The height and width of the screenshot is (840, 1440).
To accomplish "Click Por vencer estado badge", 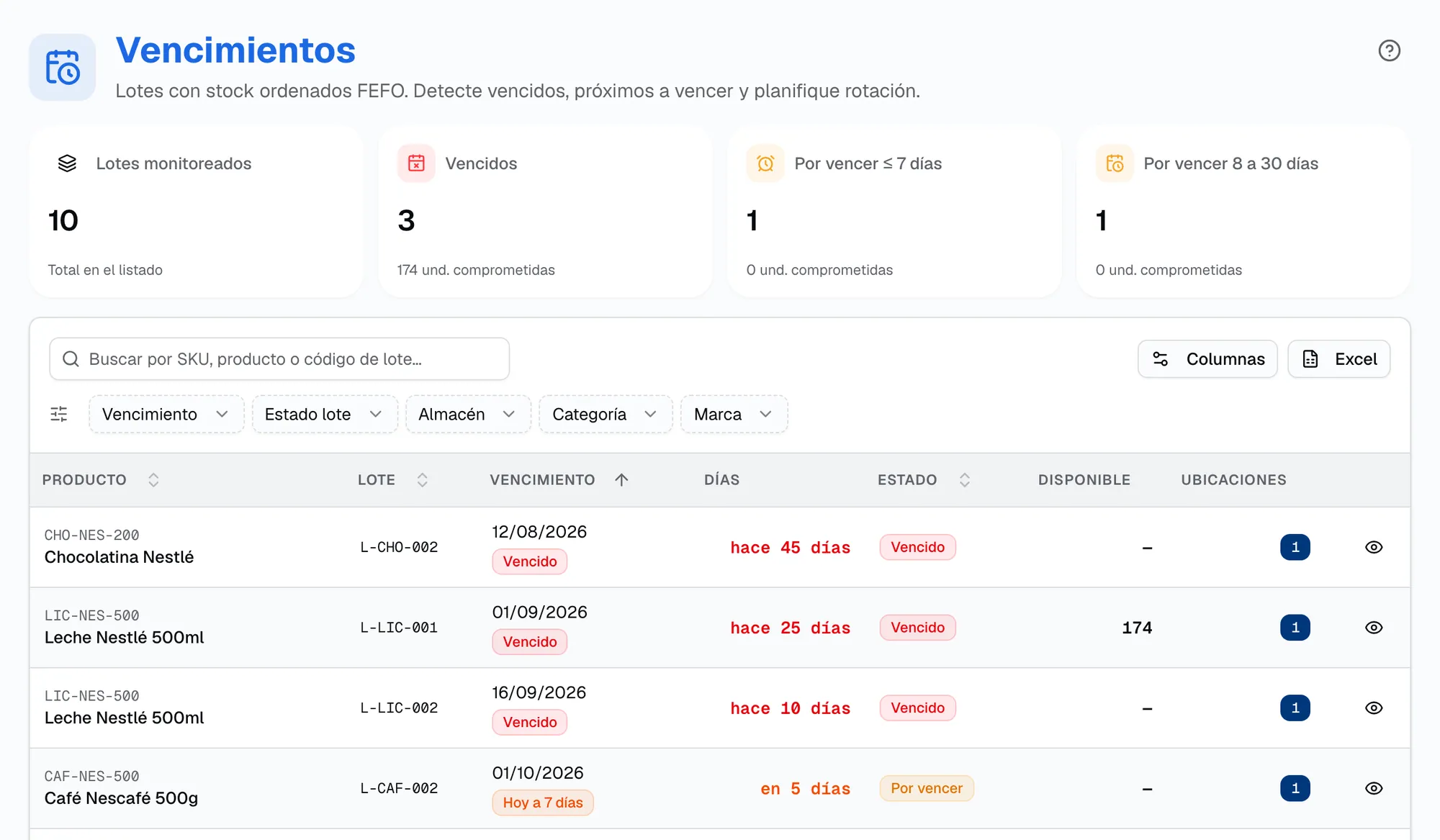I will pos(927,788).
